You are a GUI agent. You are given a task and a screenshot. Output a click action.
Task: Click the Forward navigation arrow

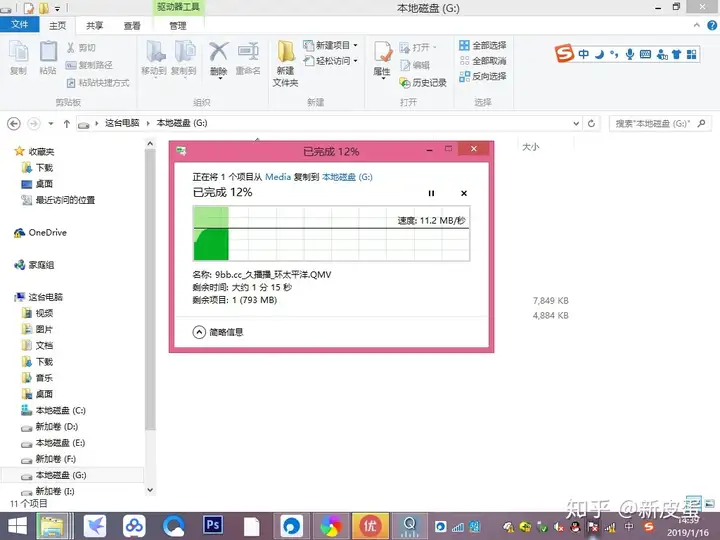coord(34,124)
